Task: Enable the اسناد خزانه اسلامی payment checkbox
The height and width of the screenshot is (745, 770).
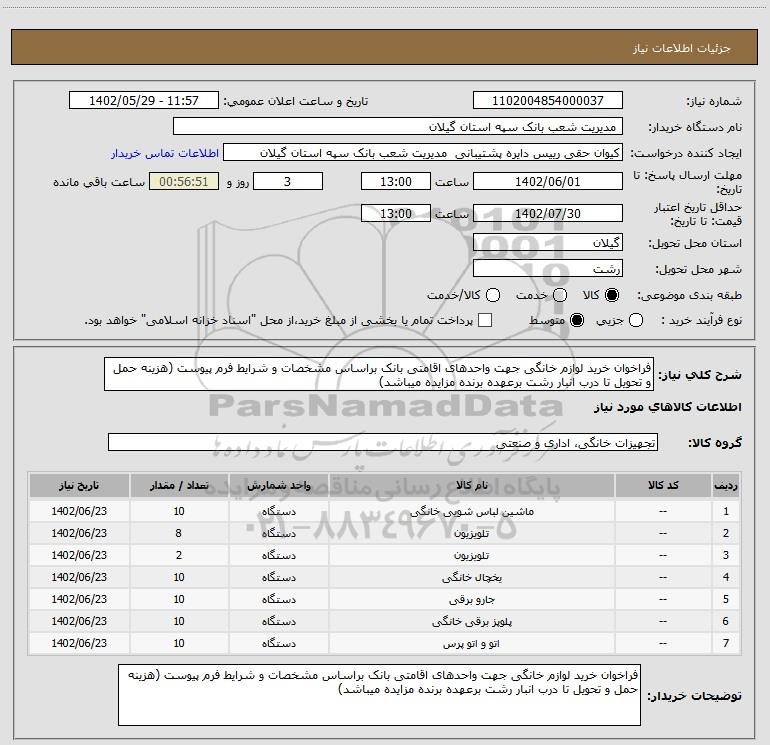Action: point(486,320)
